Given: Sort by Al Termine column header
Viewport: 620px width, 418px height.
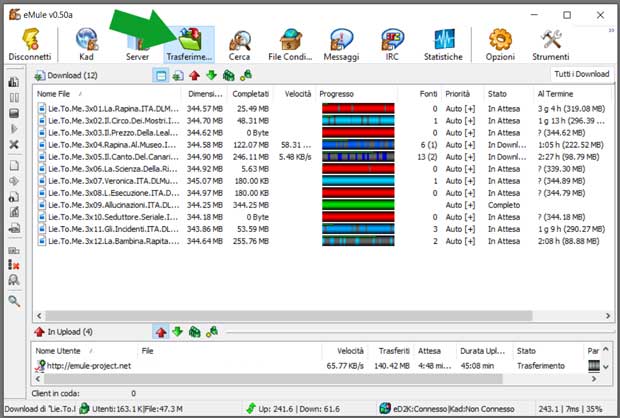Looking at the screenshot, I should 572,94.
